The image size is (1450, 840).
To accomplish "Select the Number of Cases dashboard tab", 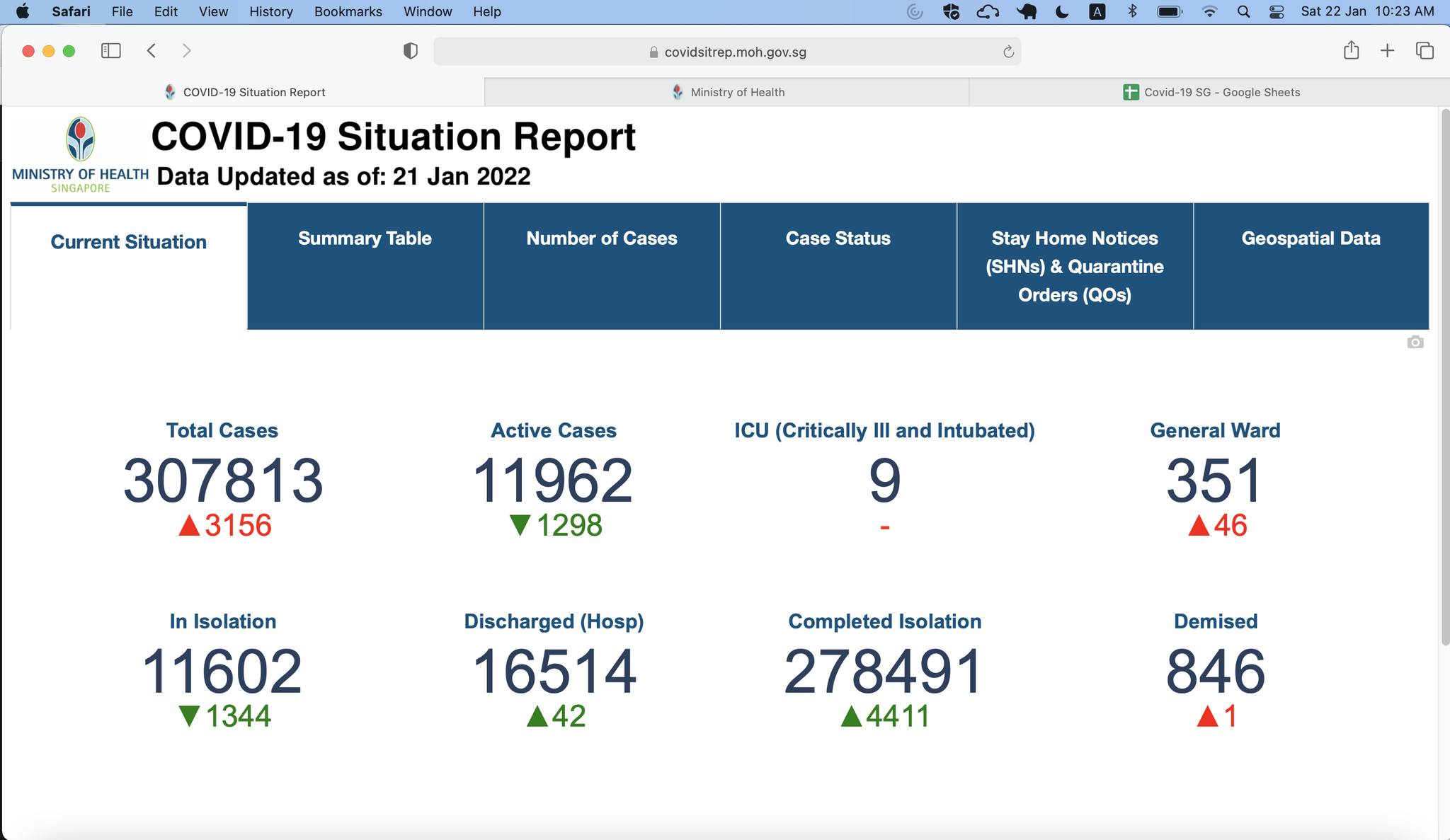I will (601, 238).
